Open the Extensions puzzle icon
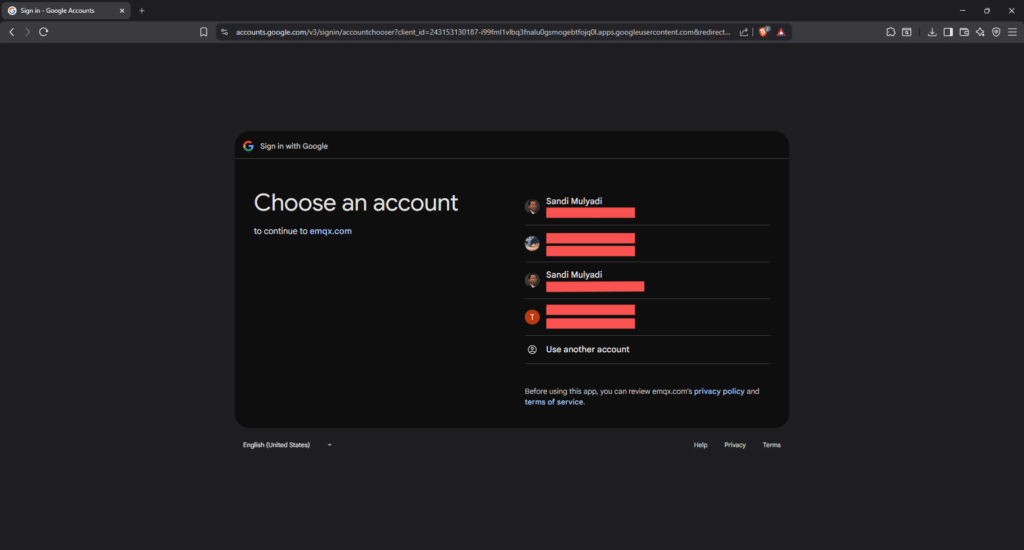Image resolution: width=1024 pixels, height=550 pixels. tap(891, 32)
